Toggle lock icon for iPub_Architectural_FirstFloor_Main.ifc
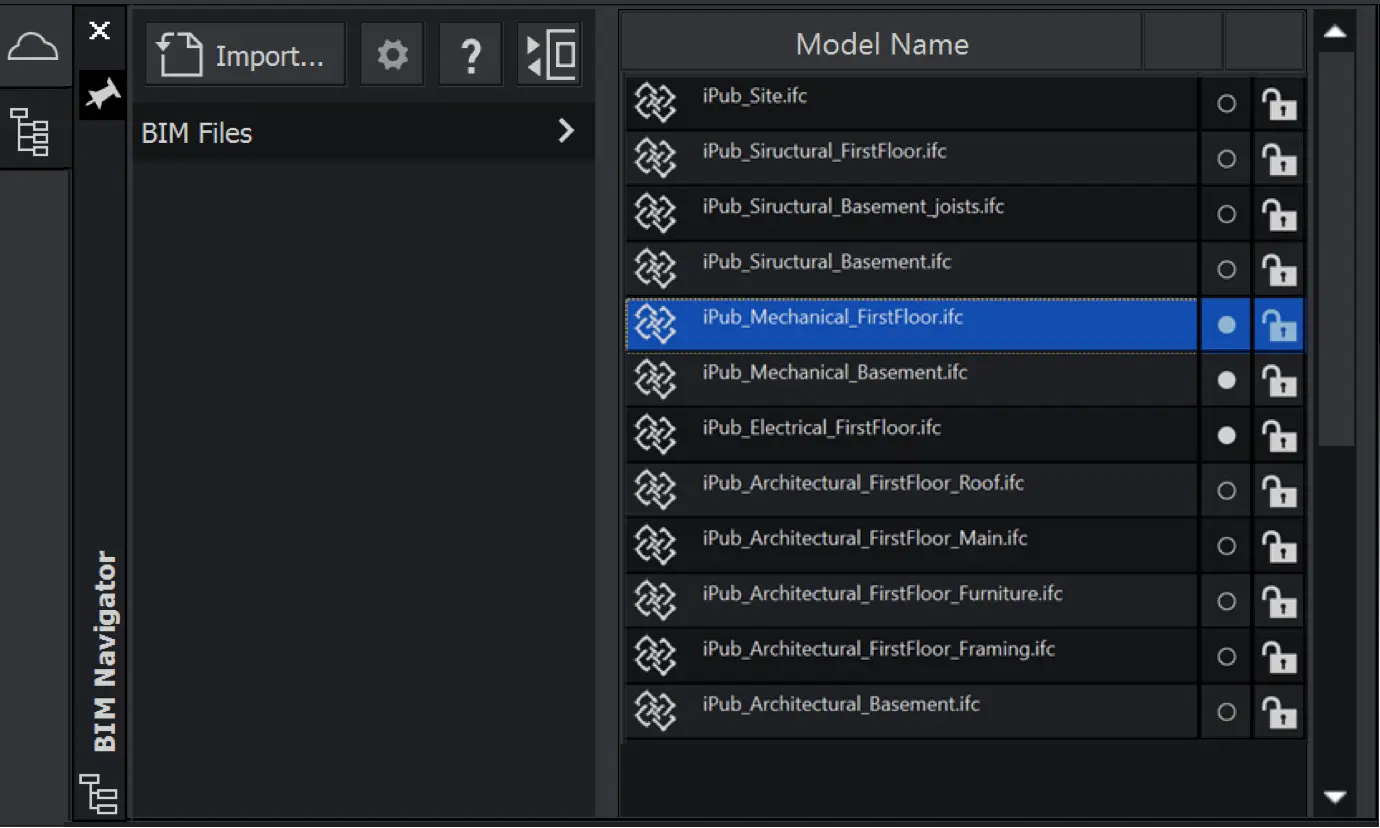 click(1278, 546)
